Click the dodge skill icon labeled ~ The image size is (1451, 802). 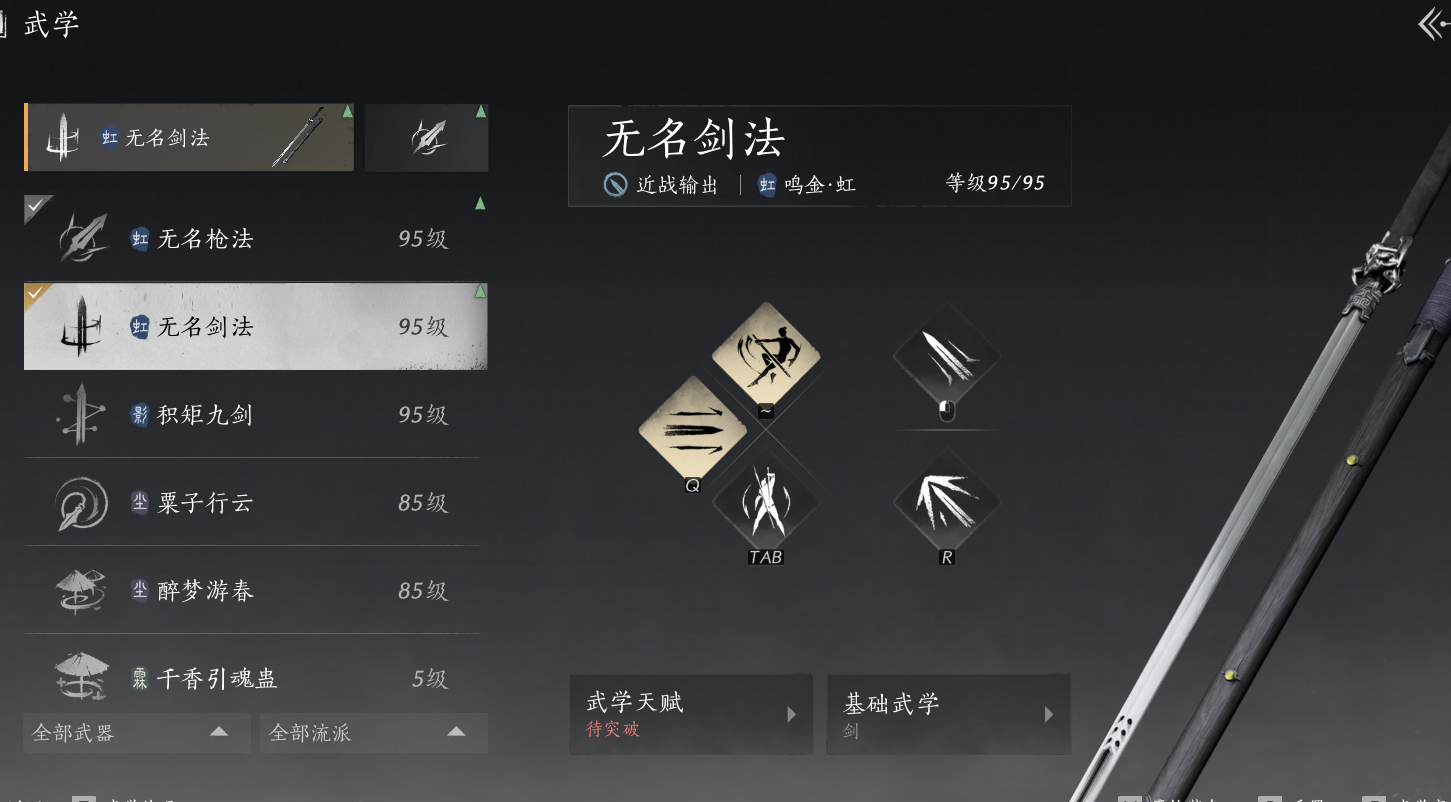pyautogui.click(x=766, y=355)
